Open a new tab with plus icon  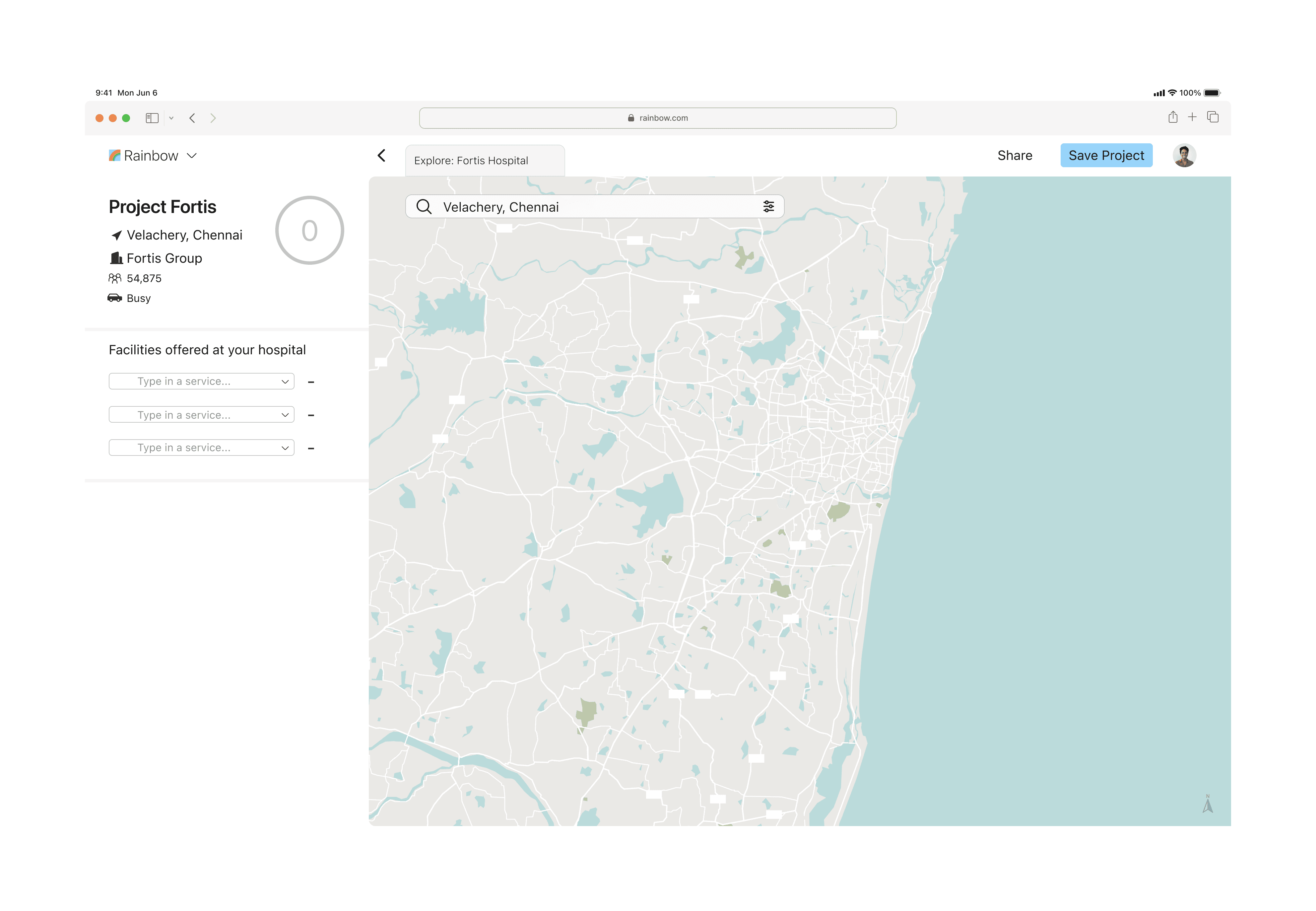[x=1192, y=117]
